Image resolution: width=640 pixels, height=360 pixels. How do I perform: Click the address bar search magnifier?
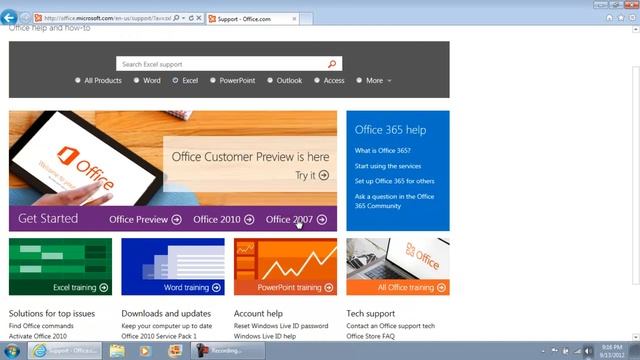coord(176,18)
